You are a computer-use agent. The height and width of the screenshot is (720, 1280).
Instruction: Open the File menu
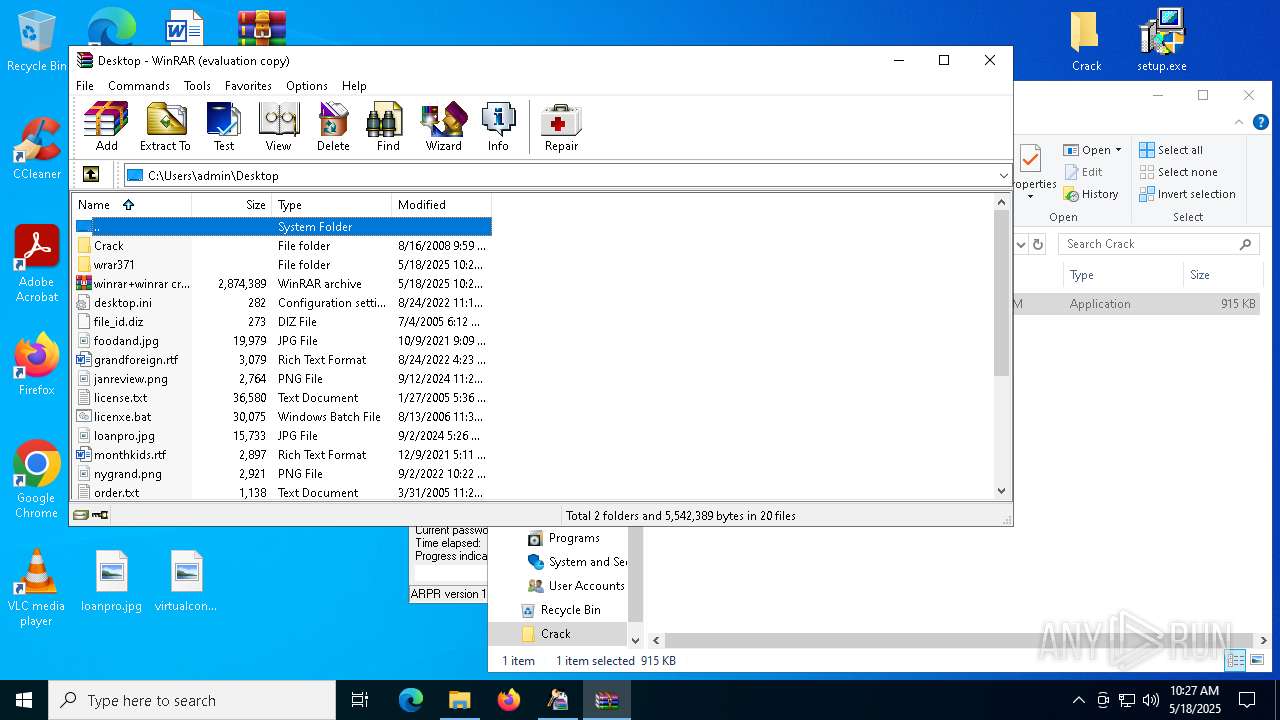coord(85,86)
